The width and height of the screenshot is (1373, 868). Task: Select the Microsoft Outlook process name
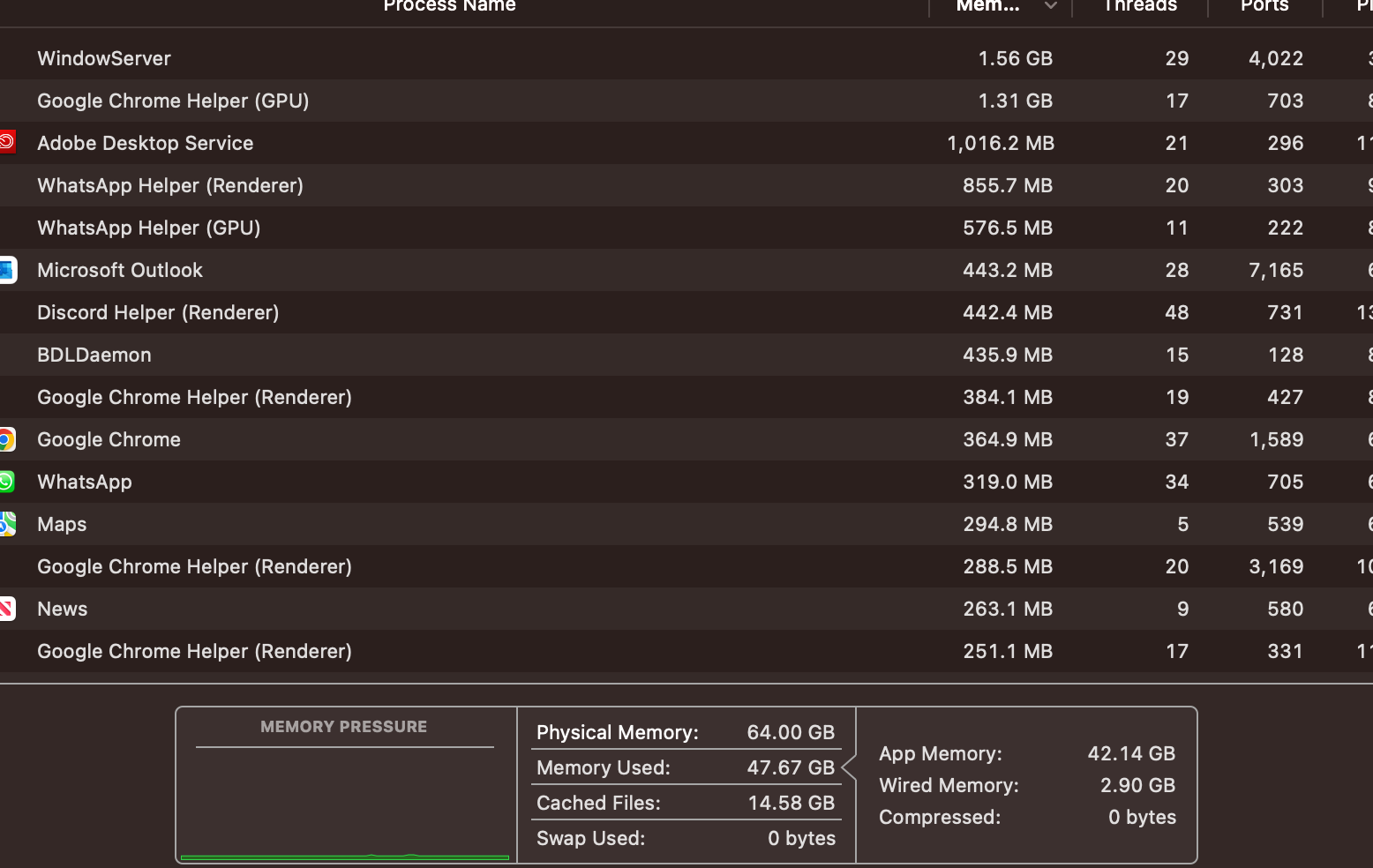pyautogui.click(x=120, y=270)
